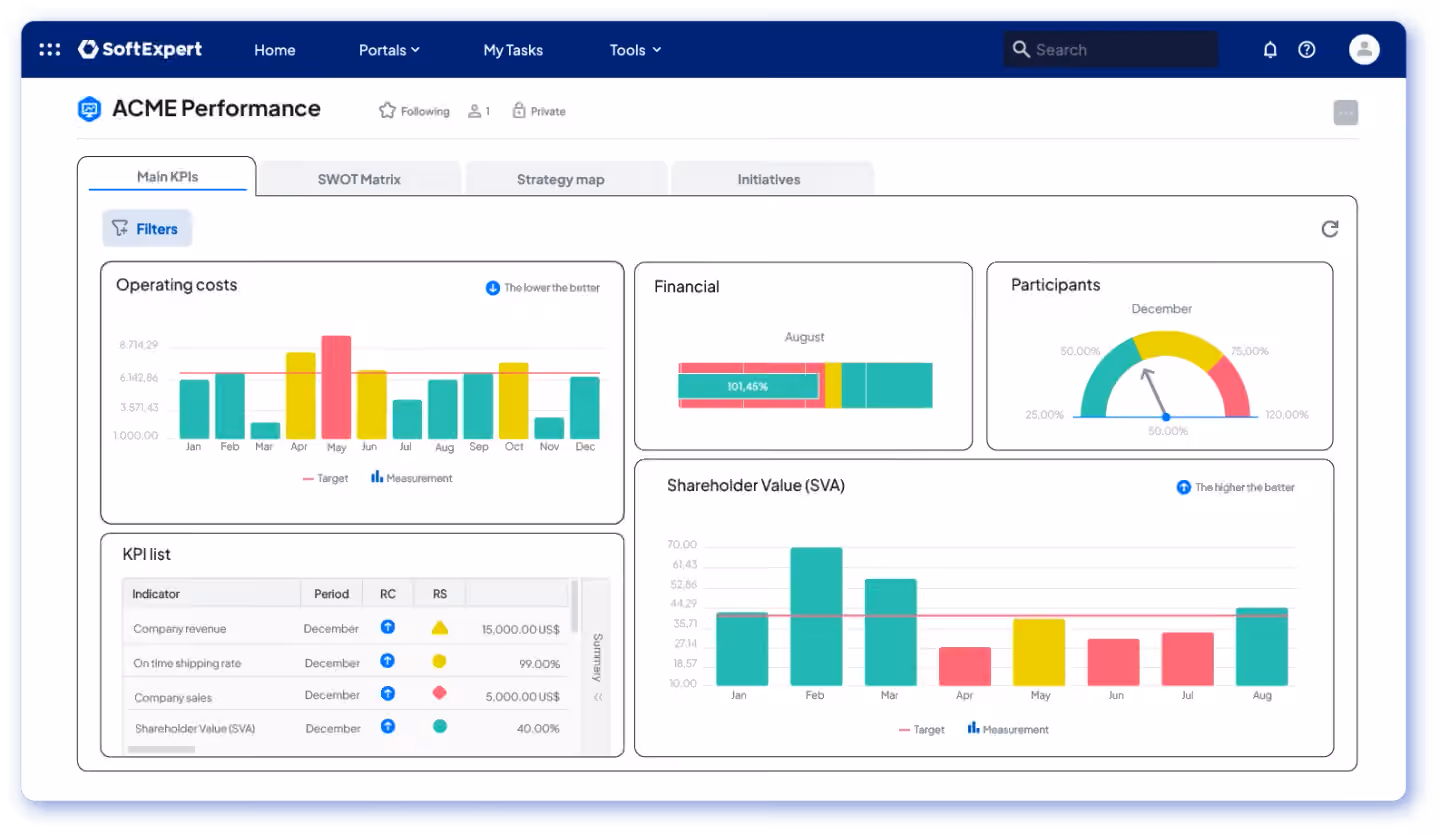Image resolution: width=1440 pixels, height=835 pixels.
Task: Click the On time shipping yellow circle status
Action: (439, 661)
